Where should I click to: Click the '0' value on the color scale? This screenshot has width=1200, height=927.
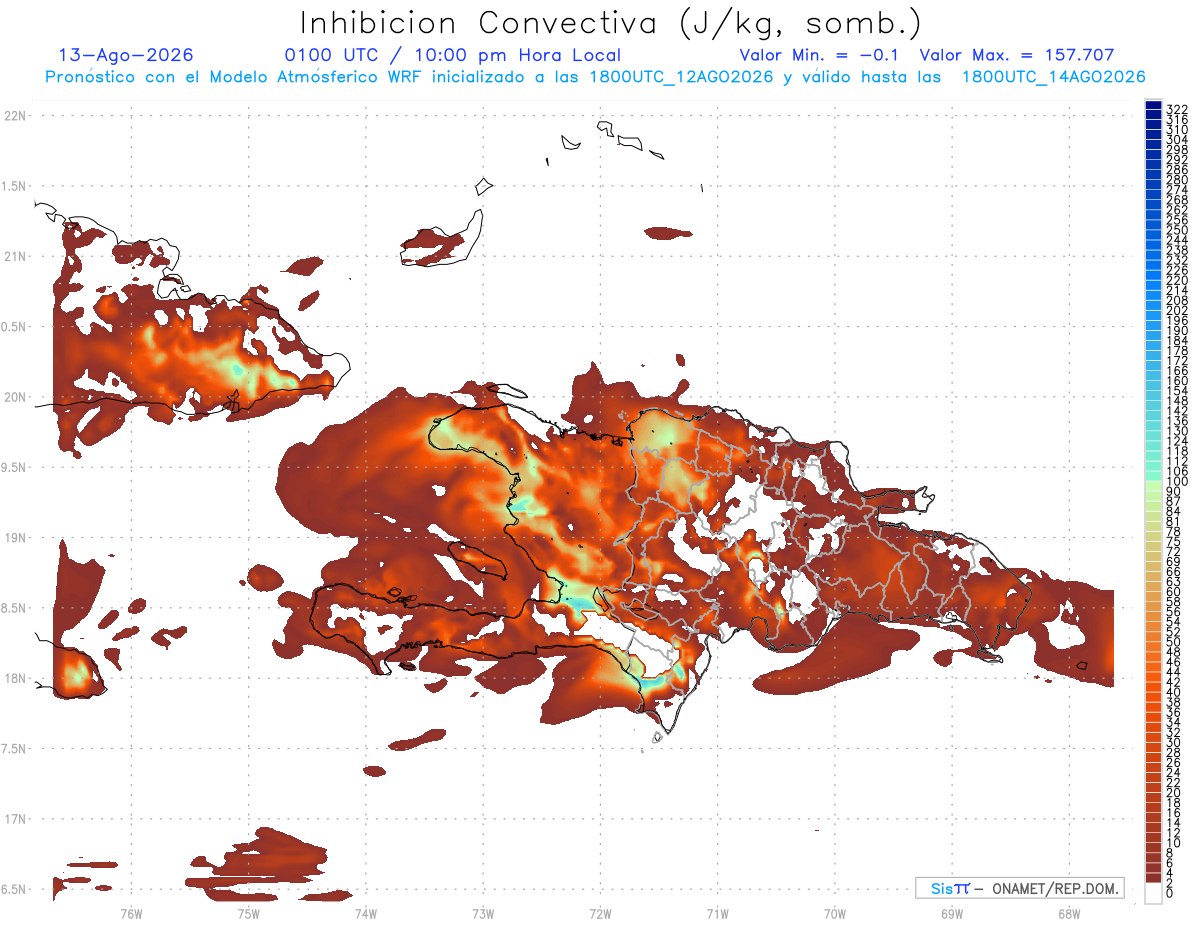1170,891
